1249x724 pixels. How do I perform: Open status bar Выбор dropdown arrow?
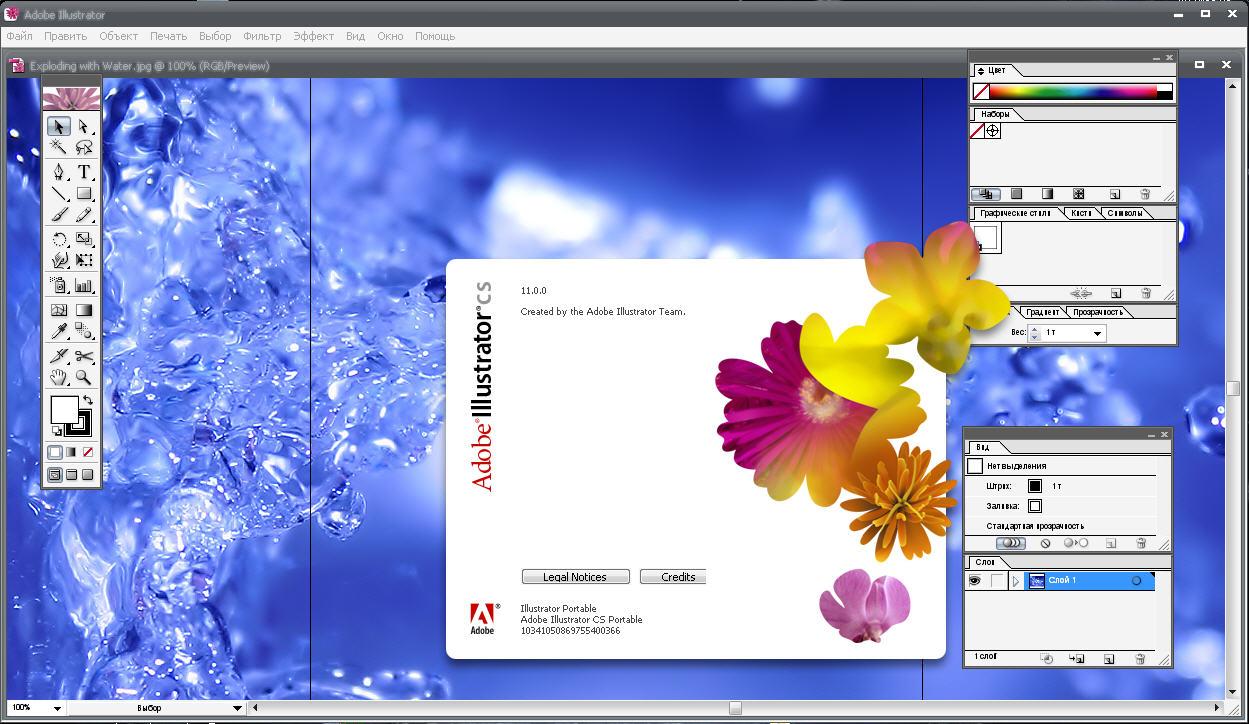point(237,708)
